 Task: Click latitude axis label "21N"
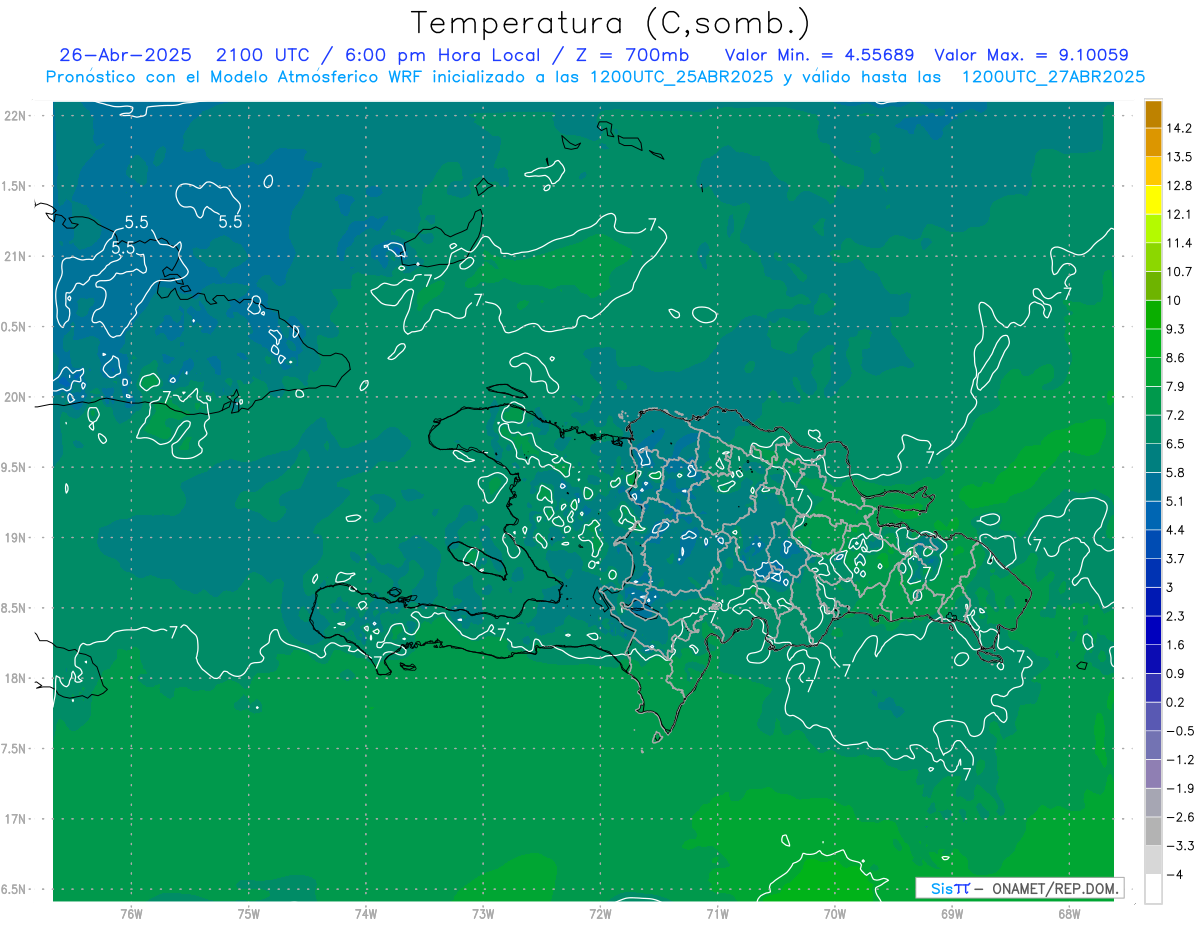[x=14, y=256]
